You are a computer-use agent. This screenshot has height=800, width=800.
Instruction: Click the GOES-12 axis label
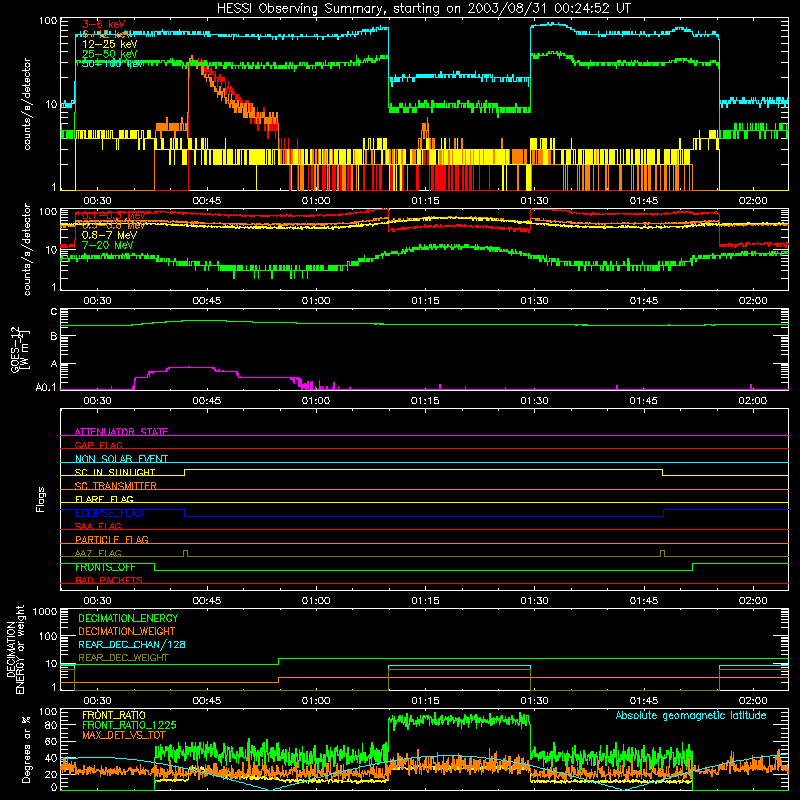(x=19, y=349)
